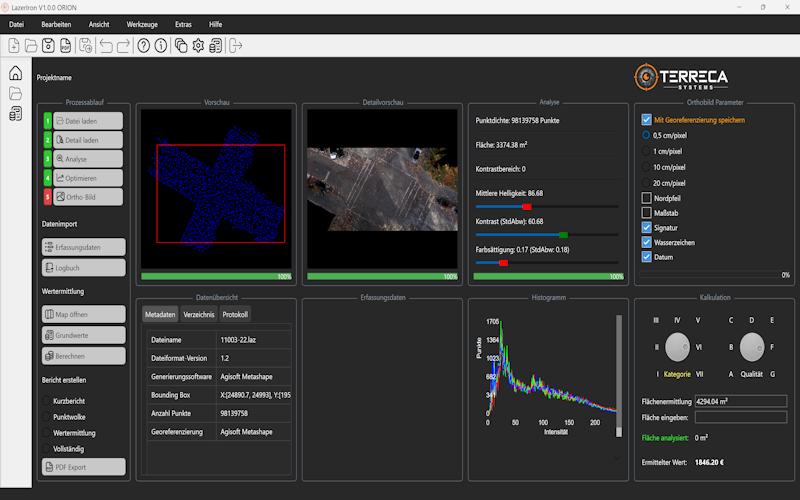Image resolution: width=800 pixels, height=500 pixels.
Task: Click the exit arrow toolbar icon
Action: 236,45
